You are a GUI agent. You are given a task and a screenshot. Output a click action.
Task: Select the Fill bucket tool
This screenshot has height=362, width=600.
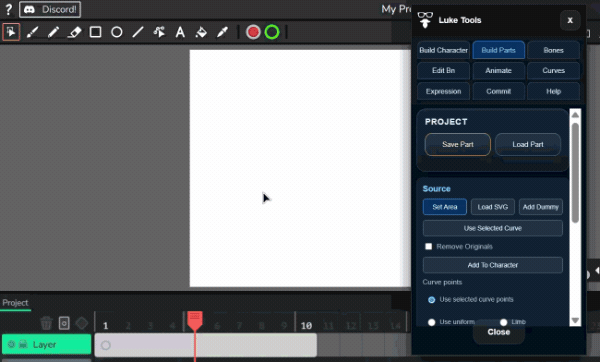click(x=201, y=32)
